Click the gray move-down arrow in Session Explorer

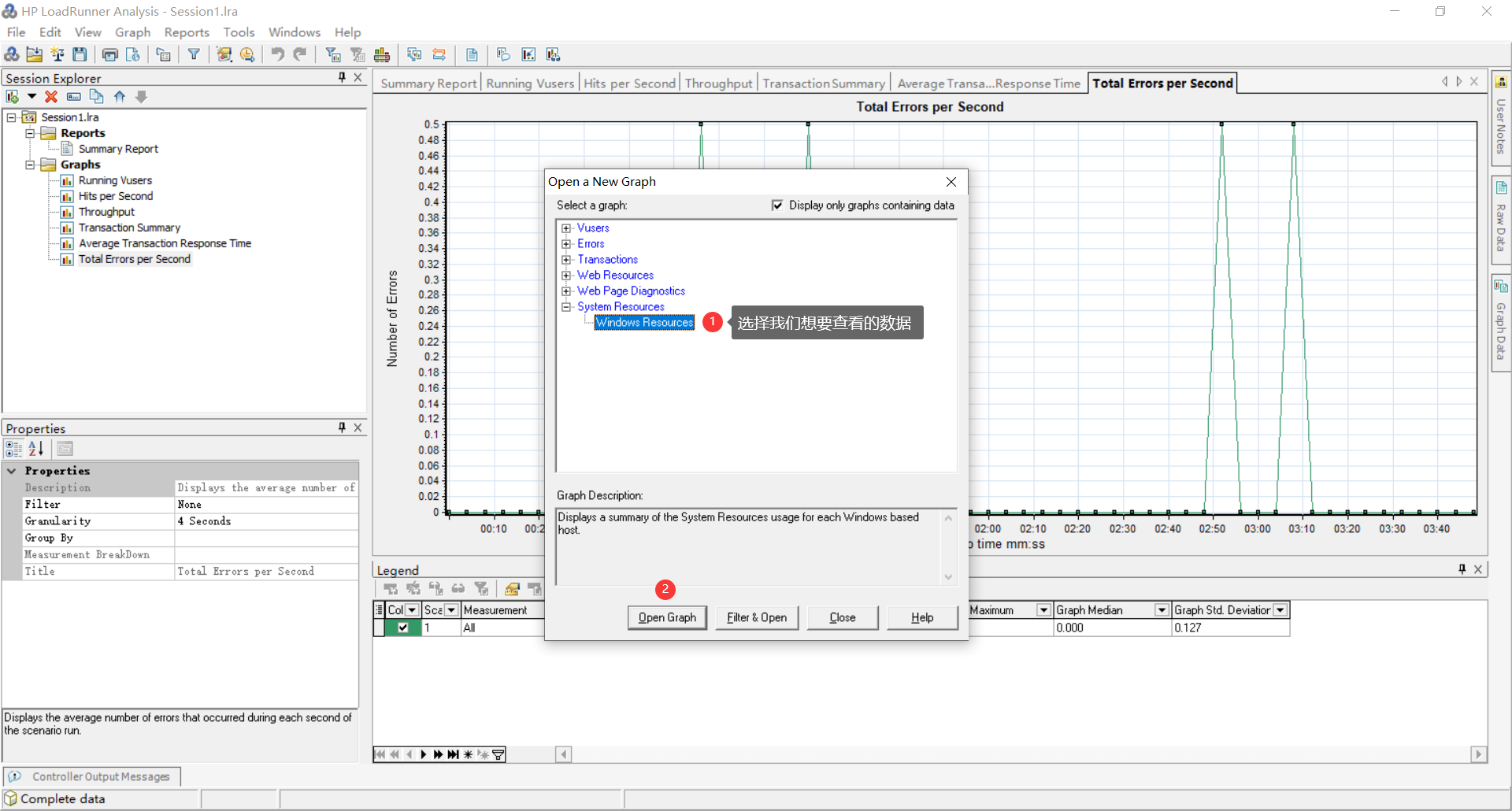click(142, 97)
